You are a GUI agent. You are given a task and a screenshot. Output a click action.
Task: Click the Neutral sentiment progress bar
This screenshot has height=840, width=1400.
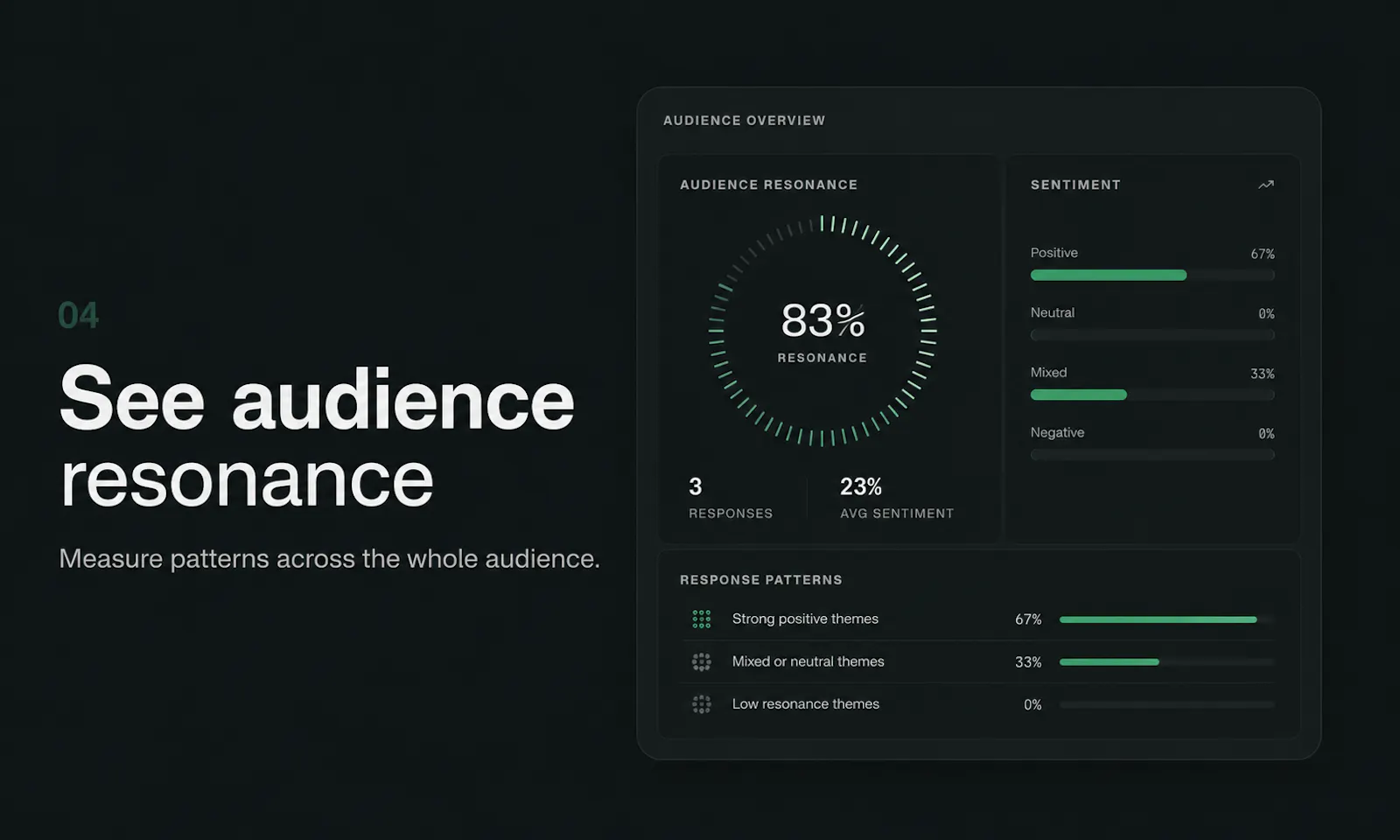click(1152, 335)
